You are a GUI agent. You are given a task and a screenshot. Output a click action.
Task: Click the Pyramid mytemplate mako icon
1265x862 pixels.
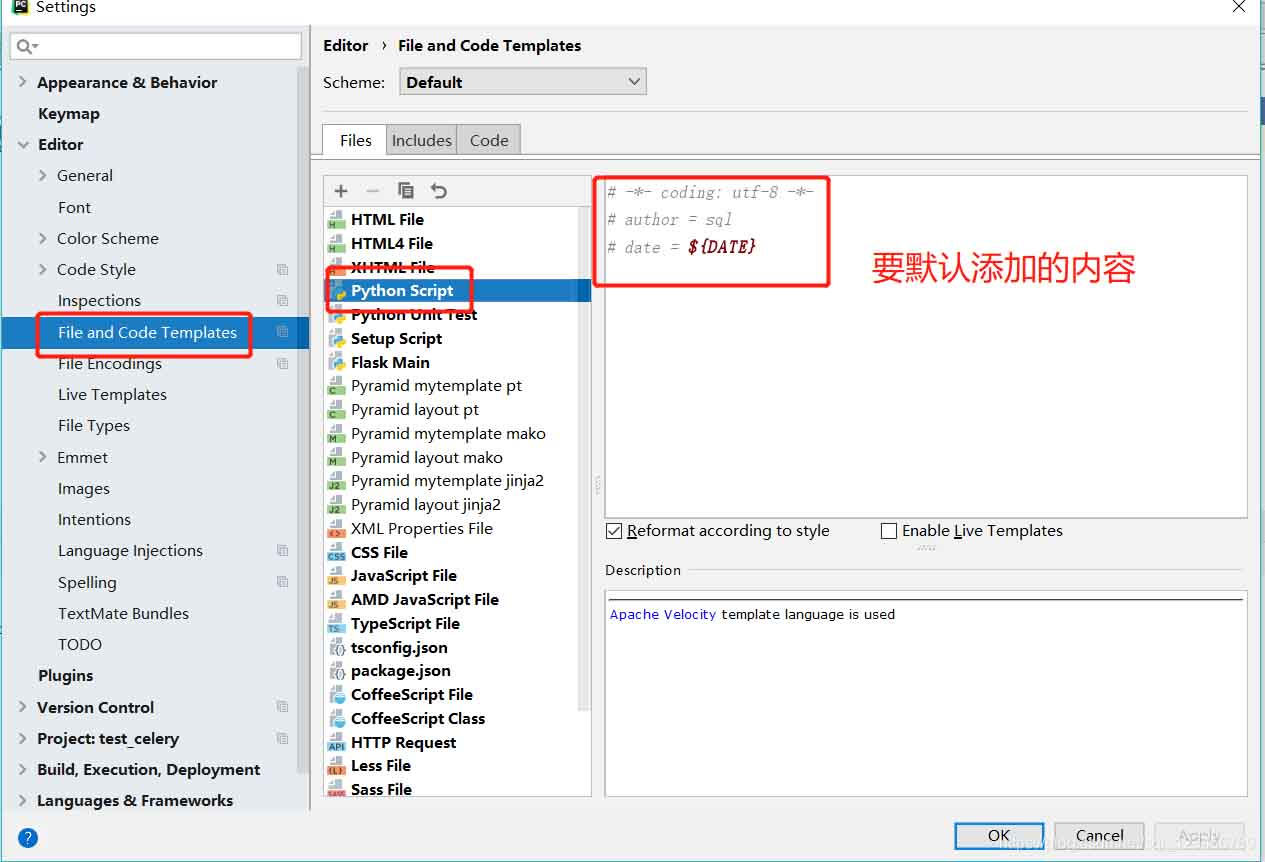pyautogui.click(x=336, y=434)
